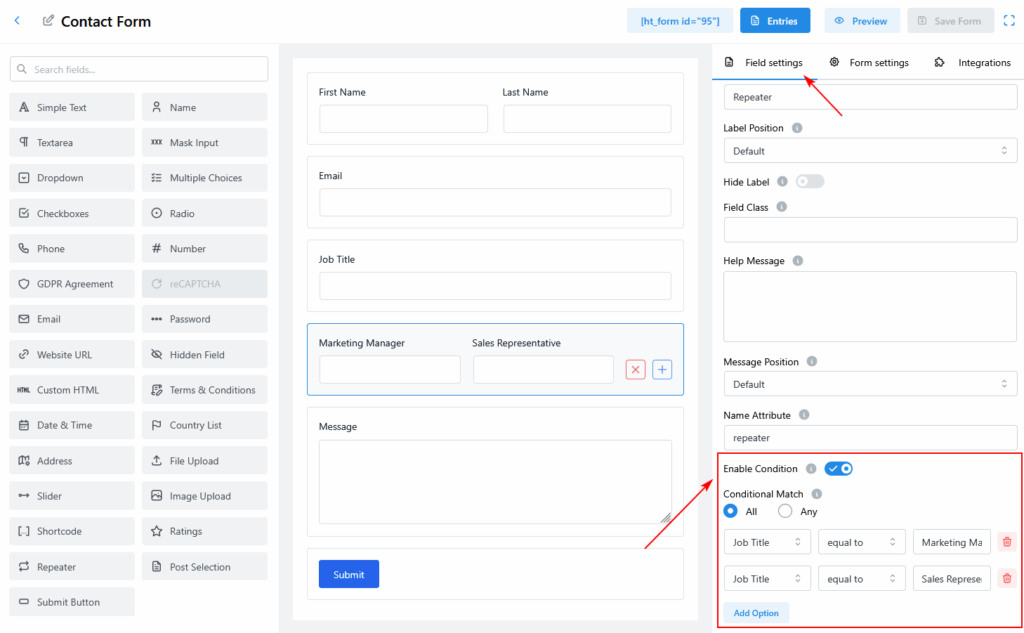Switch to the Form settings tab
The image size is (1024, 633).
[868, 63]
